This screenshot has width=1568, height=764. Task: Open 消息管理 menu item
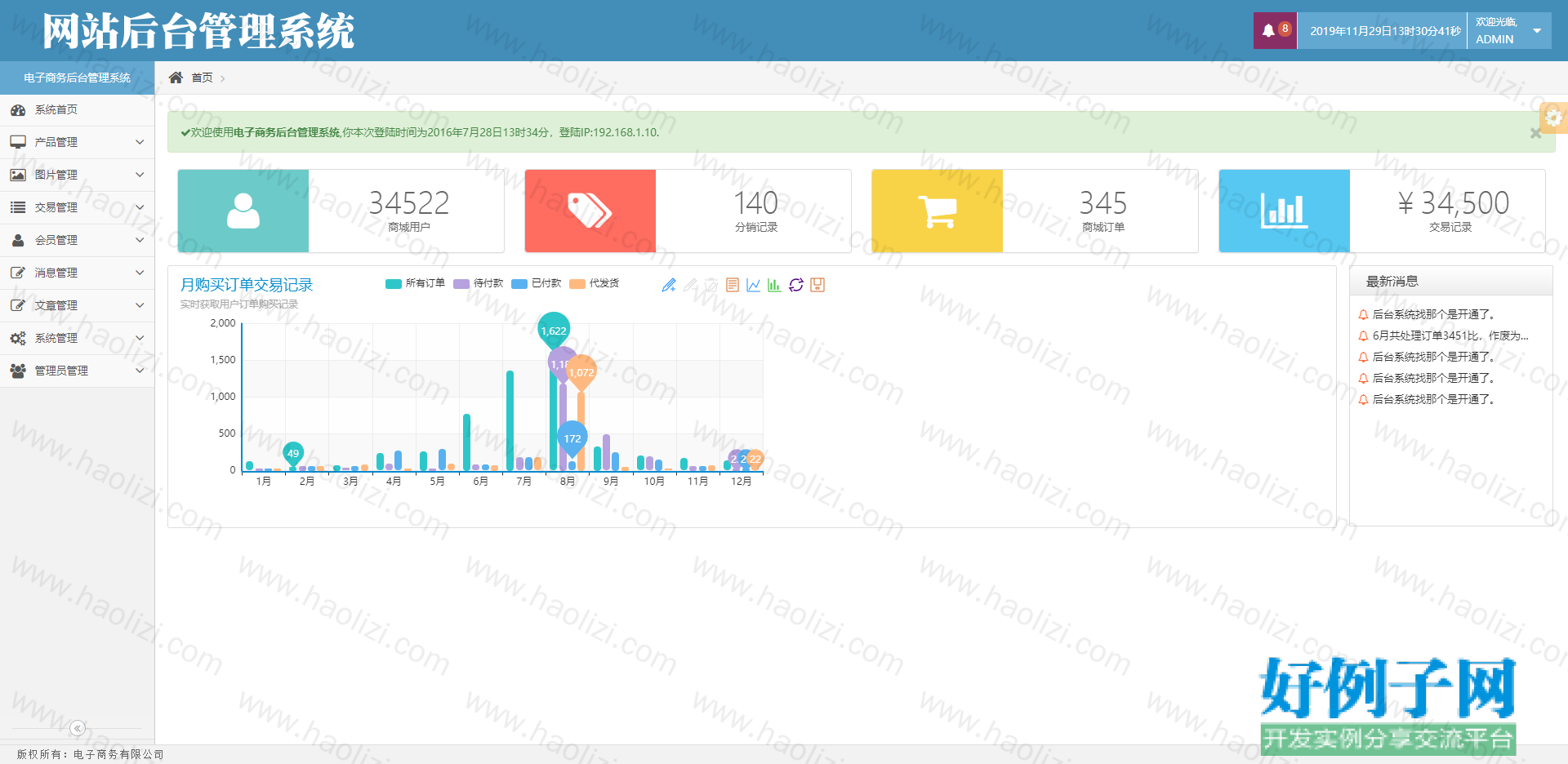point(77,273)
